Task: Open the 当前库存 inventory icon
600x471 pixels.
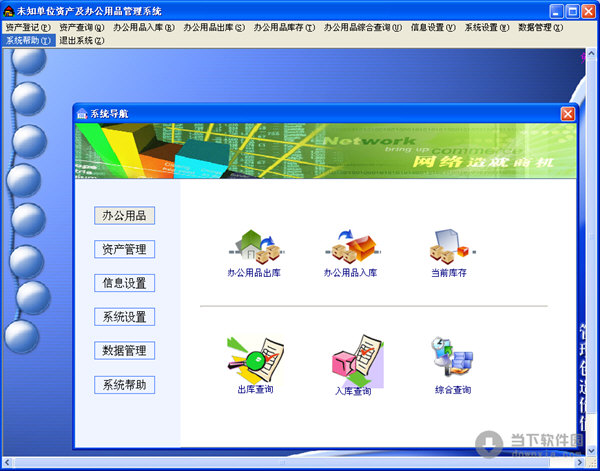Action: tap(452, 247)
